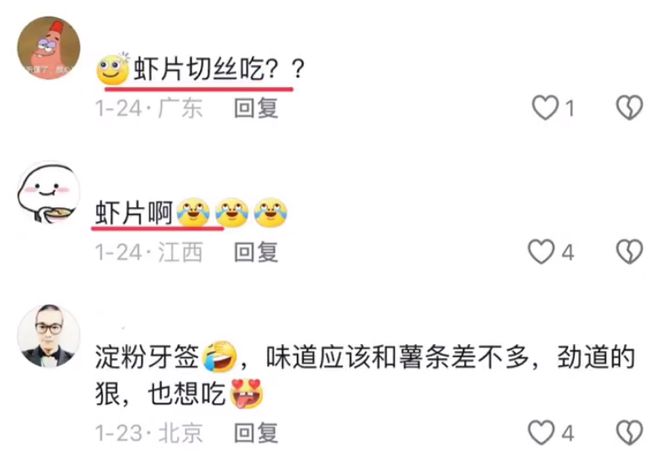Click the smiling emoji before 虾片切丝吃
The image size is (660, 464).
click(x=113, y=68)
